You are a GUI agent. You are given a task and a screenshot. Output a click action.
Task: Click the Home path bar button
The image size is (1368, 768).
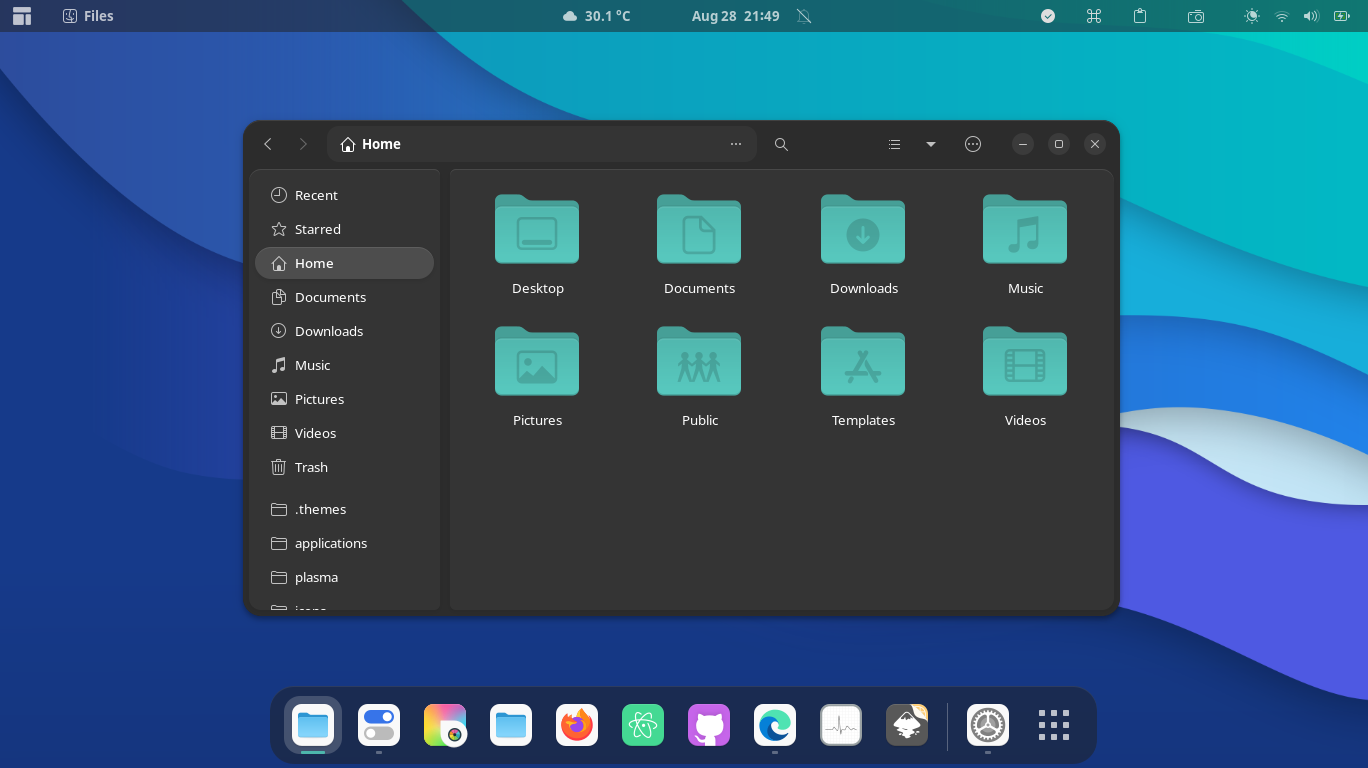[371, 144]
